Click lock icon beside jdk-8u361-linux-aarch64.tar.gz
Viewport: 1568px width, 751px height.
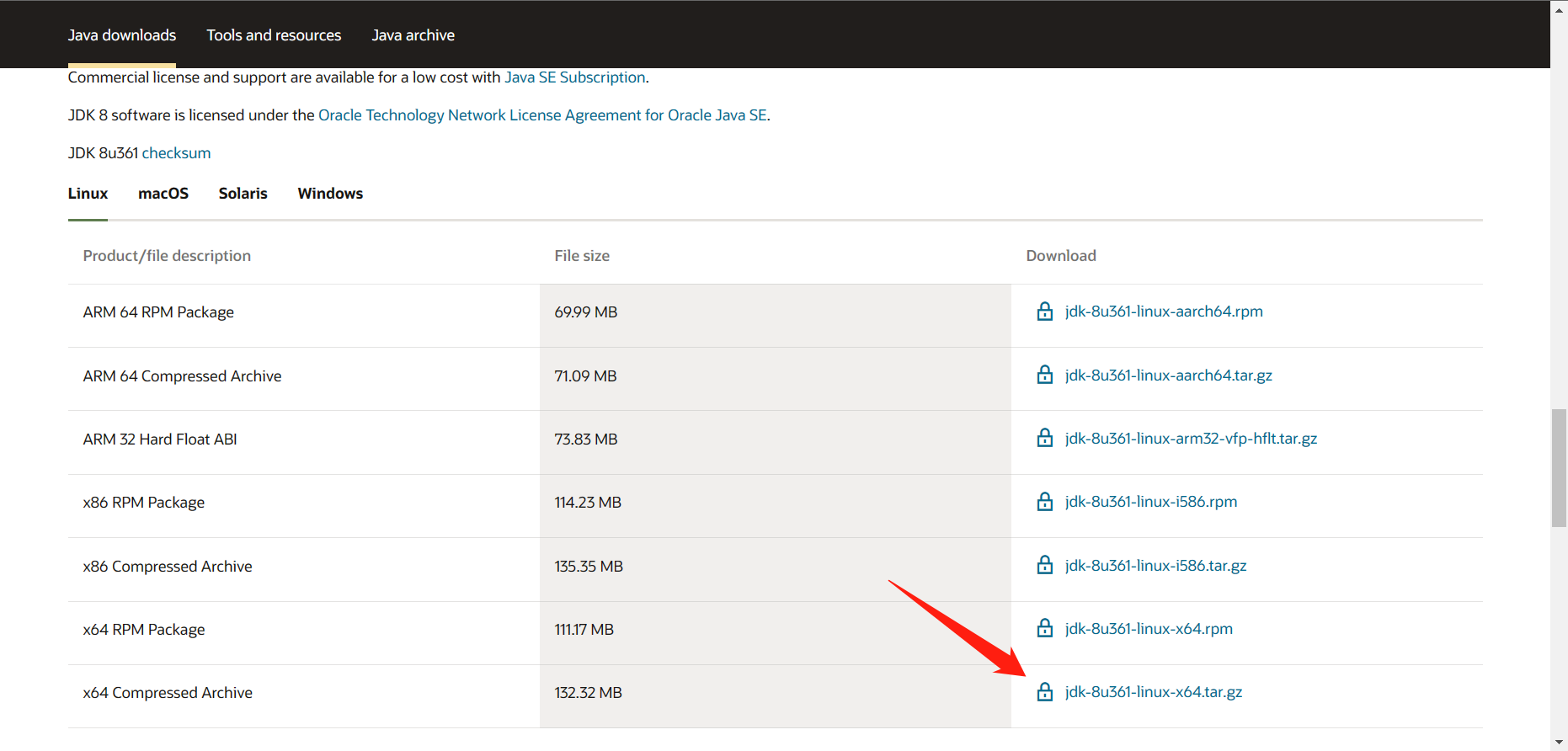1044,375
